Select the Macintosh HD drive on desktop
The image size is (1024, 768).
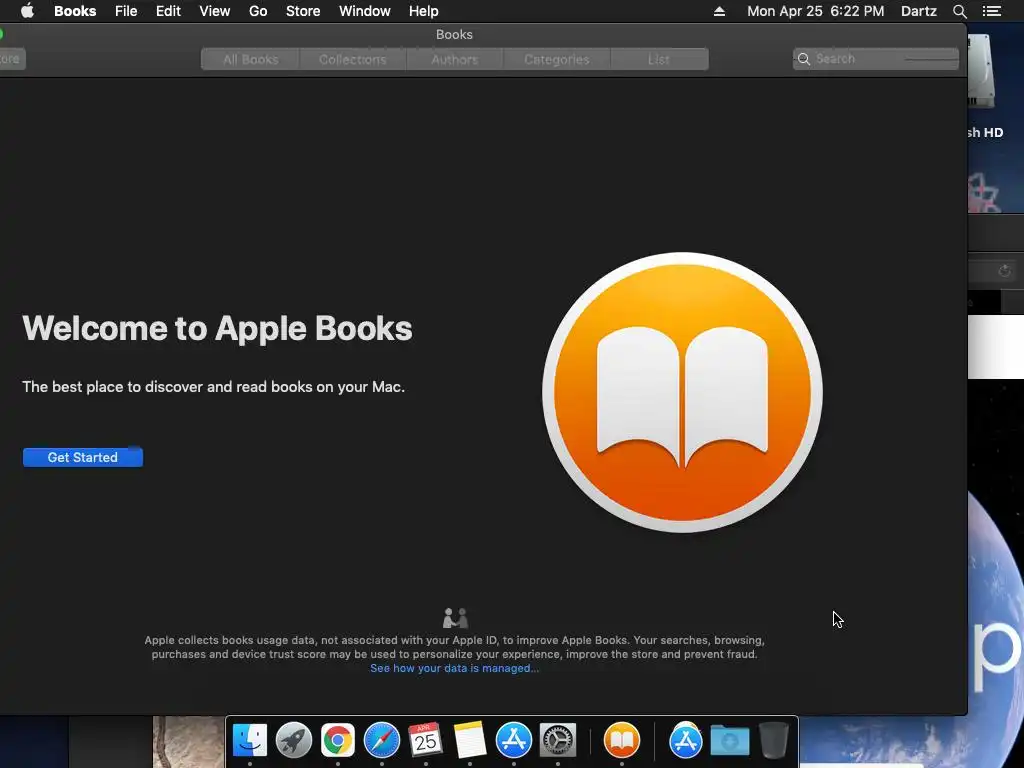click(x=982, y=72)
